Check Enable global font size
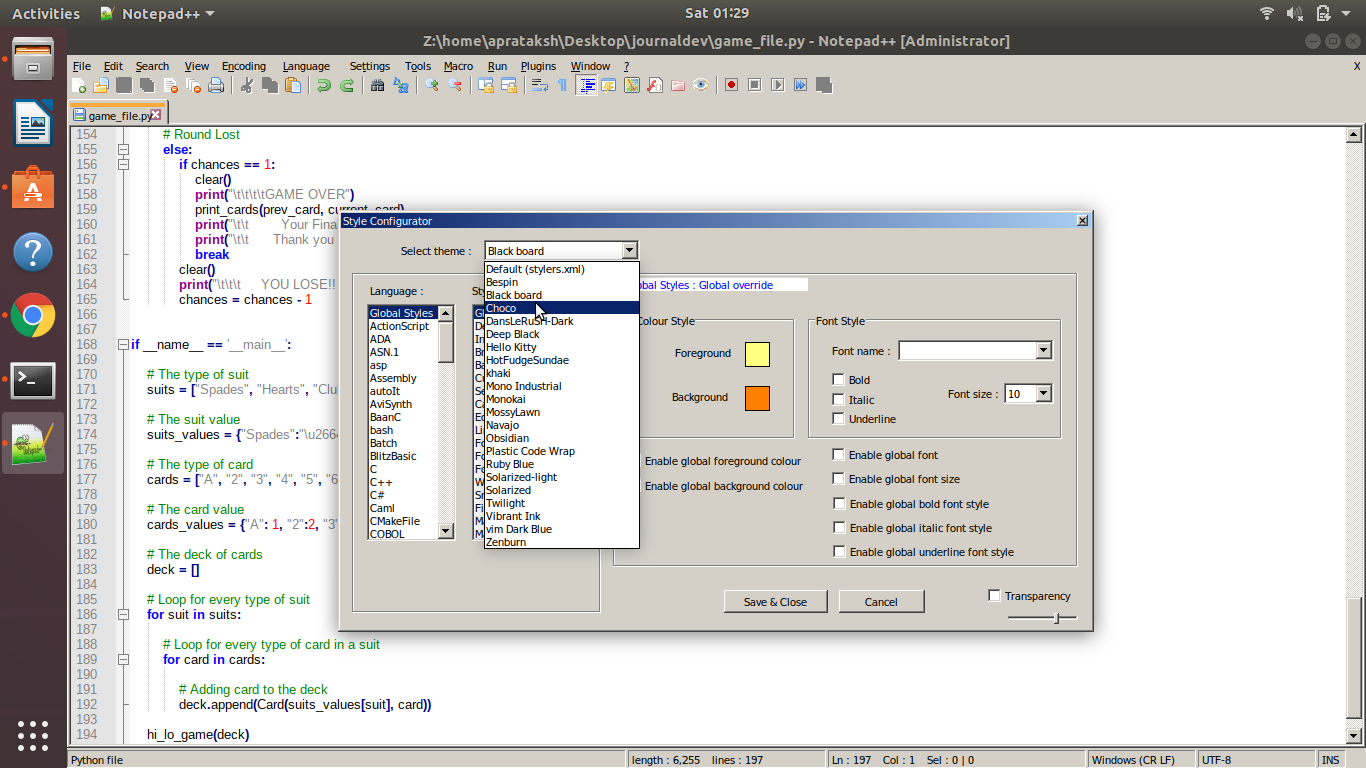 (839, 478)
